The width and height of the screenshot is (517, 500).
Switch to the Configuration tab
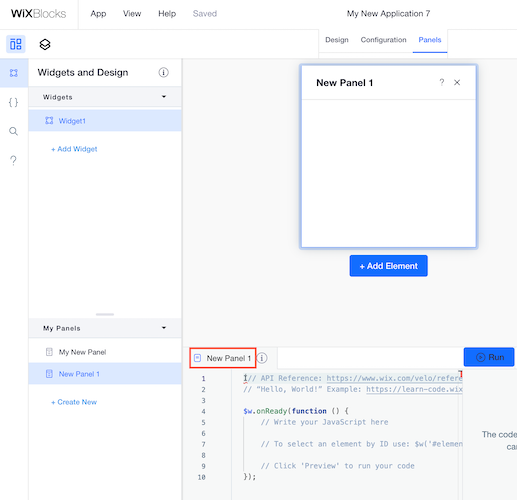pos(384,40)
